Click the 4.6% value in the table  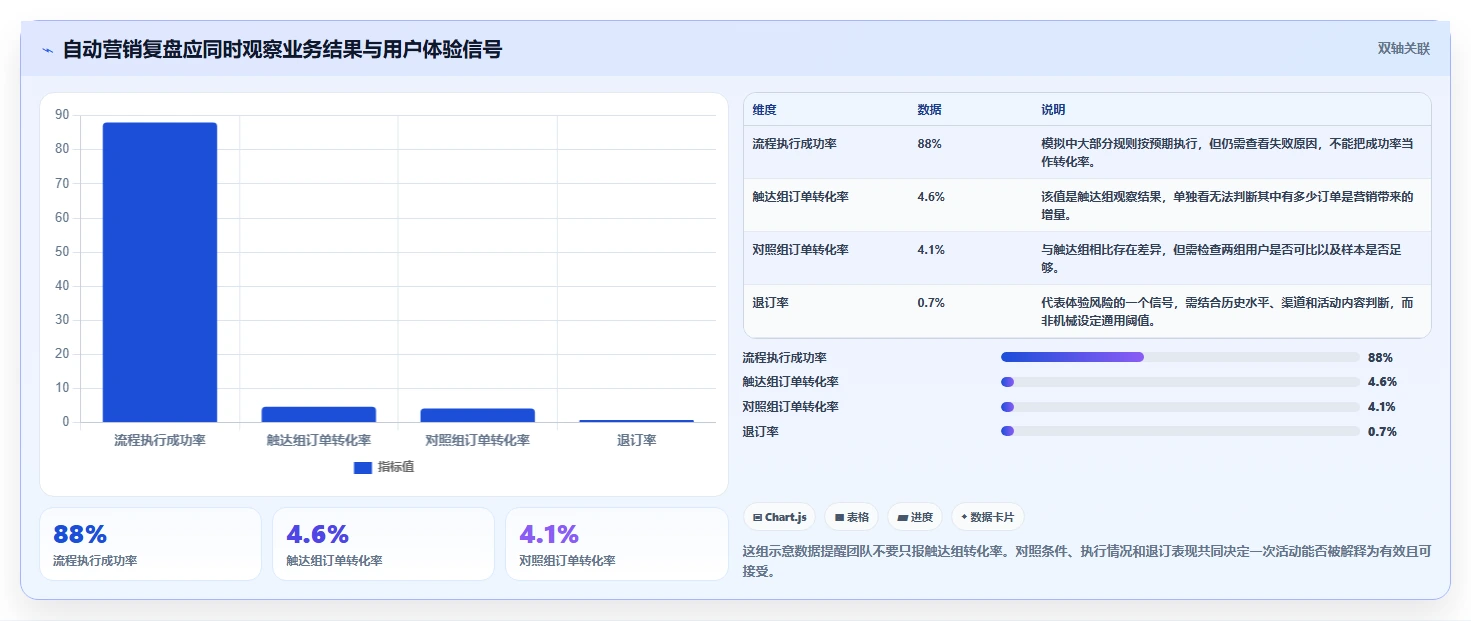[x=931, y=196]
